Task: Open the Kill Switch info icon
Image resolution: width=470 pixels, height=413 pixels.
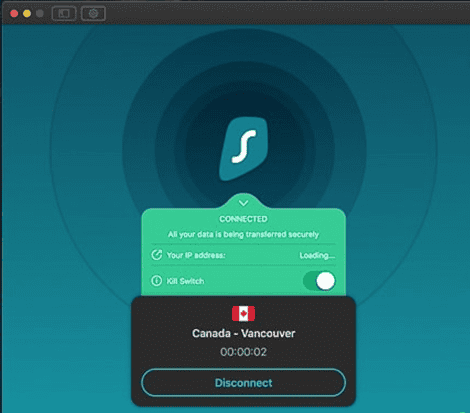Action: [x=156, y=281]
